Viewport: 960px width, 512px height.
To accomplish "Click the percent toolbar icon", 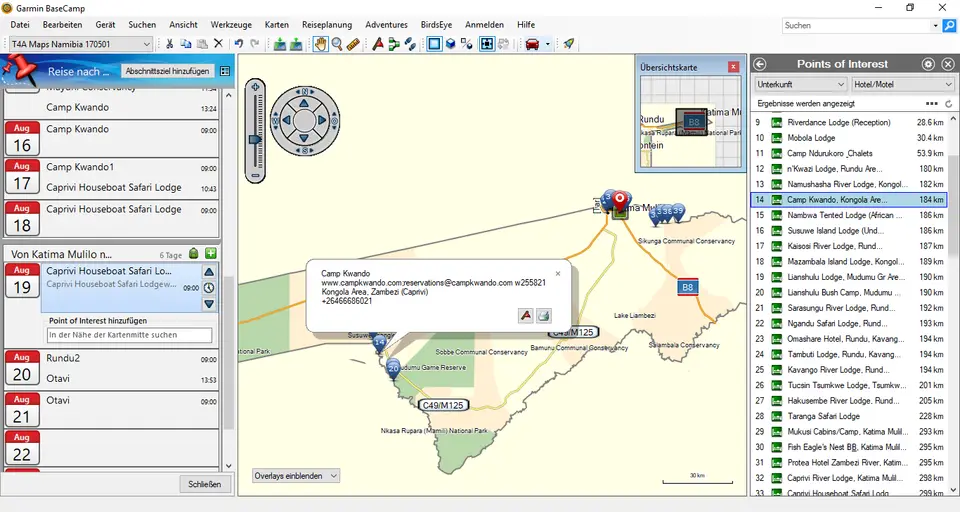I will (x=467, y=44).
